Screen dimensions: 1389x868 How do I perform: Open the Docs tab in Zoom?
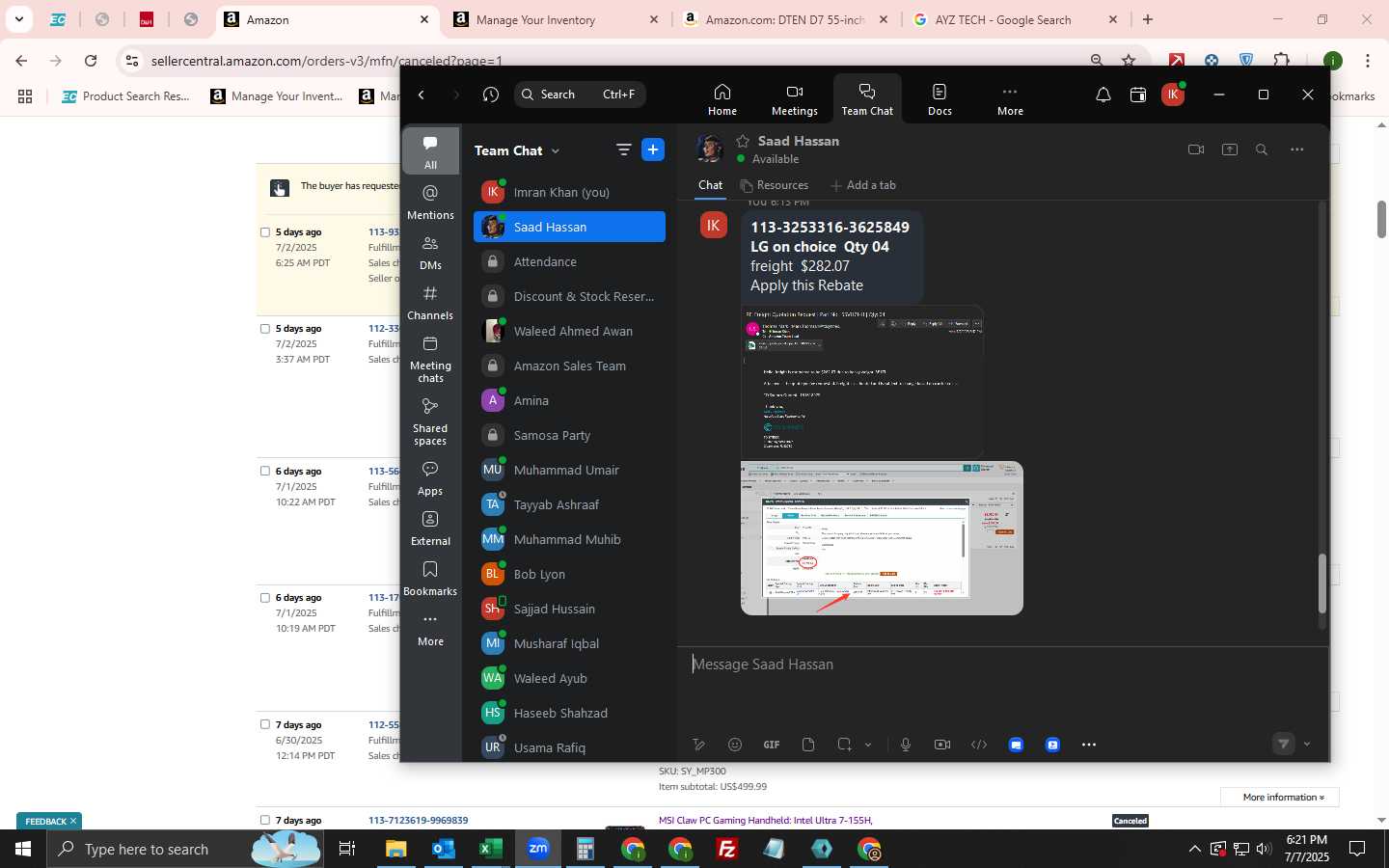(940, 99)
